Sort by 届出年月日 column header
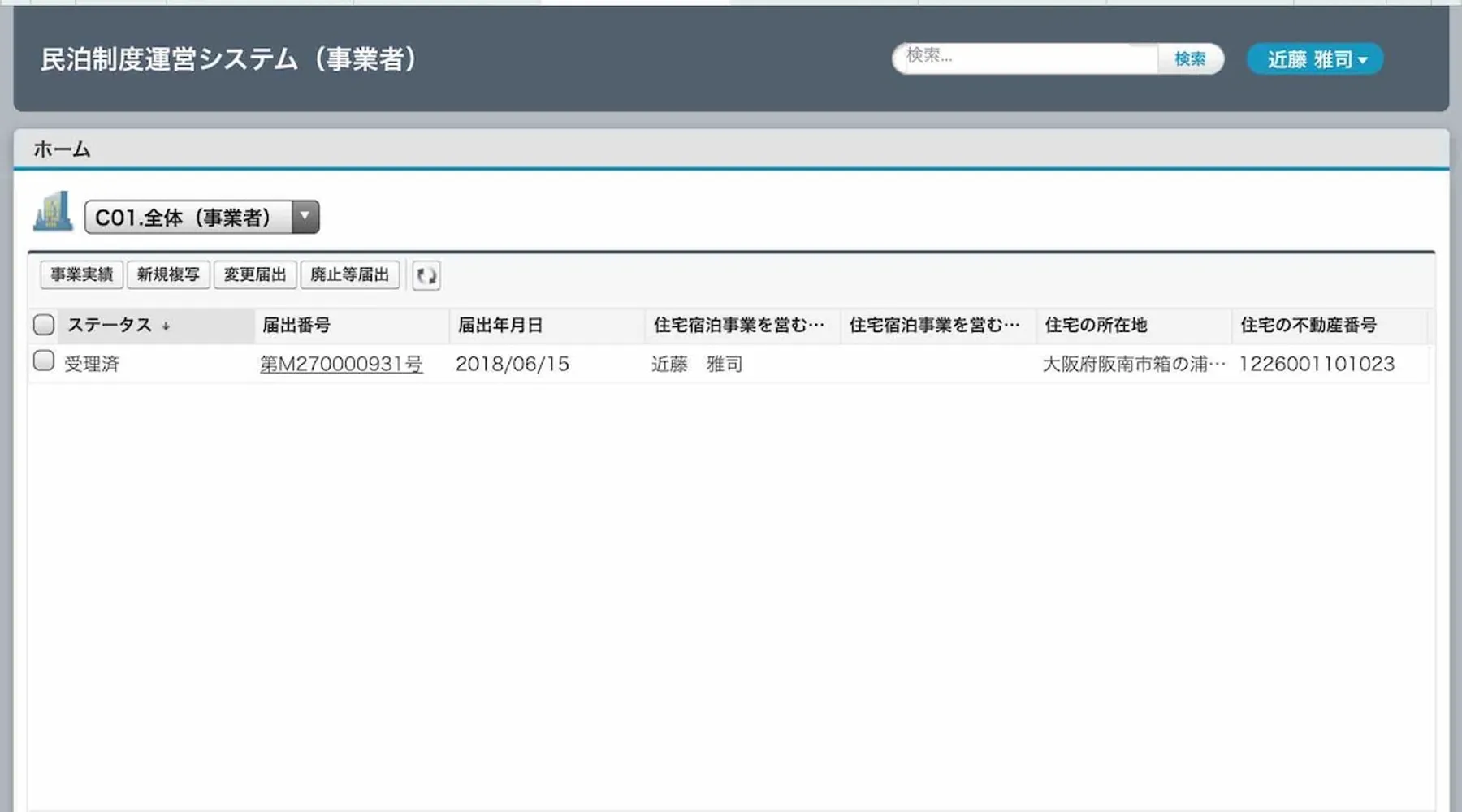This screenshot has width=1462, height=812. pos(500,326)
